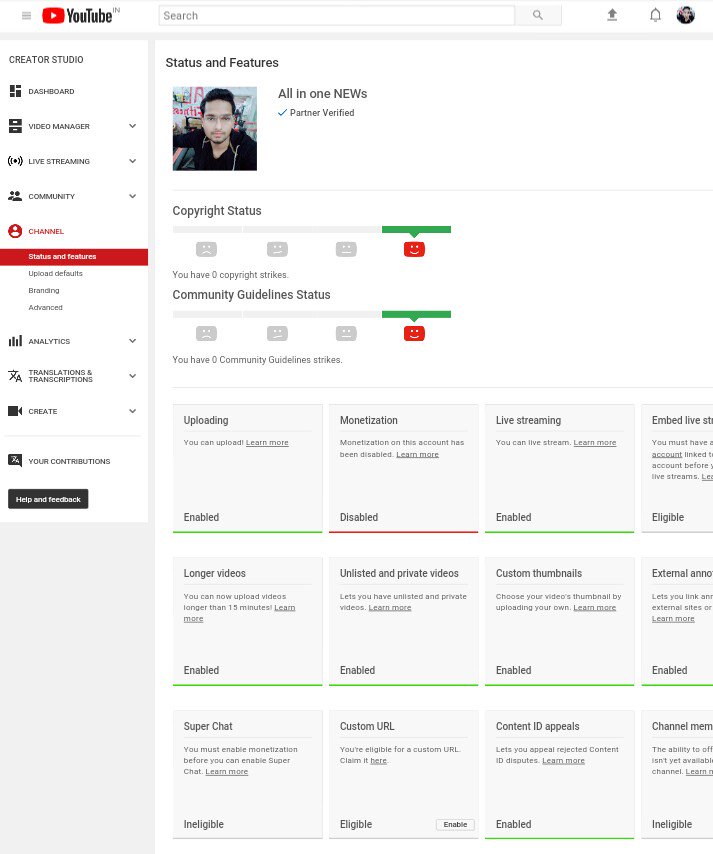Viewport: 713px width, 854px height.
Task: Click the red smiley under Copyright Status
Action: coord(415,249)
